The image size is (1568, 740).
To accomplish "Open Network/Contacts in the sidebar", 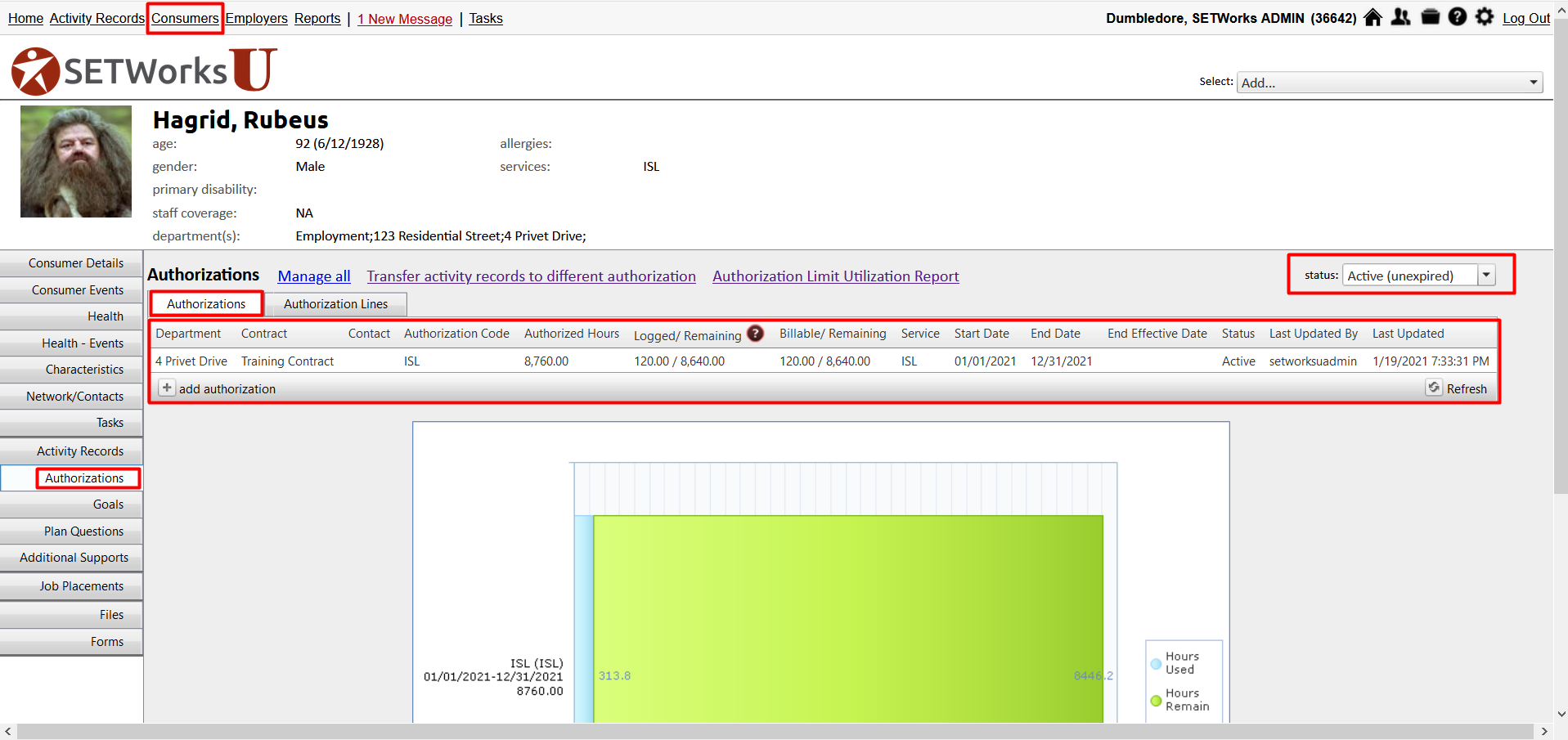I will click(71, 397).
